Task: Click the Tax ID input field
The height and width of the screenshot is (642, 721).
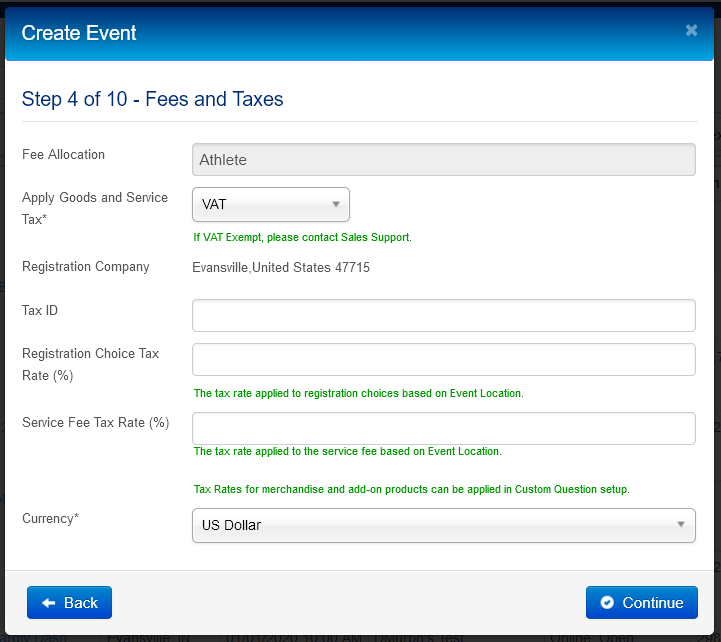Action: [444, 315]
